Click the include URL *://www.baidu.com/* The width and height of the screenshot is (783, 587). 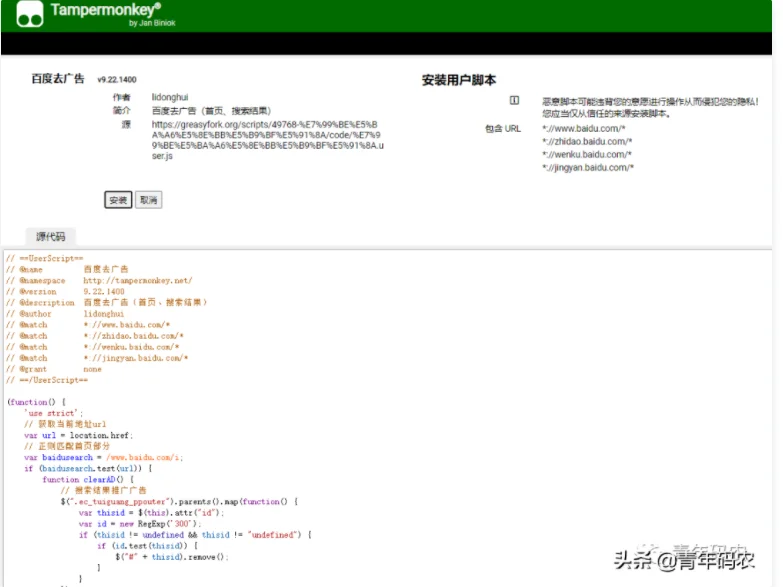[584, 128]
